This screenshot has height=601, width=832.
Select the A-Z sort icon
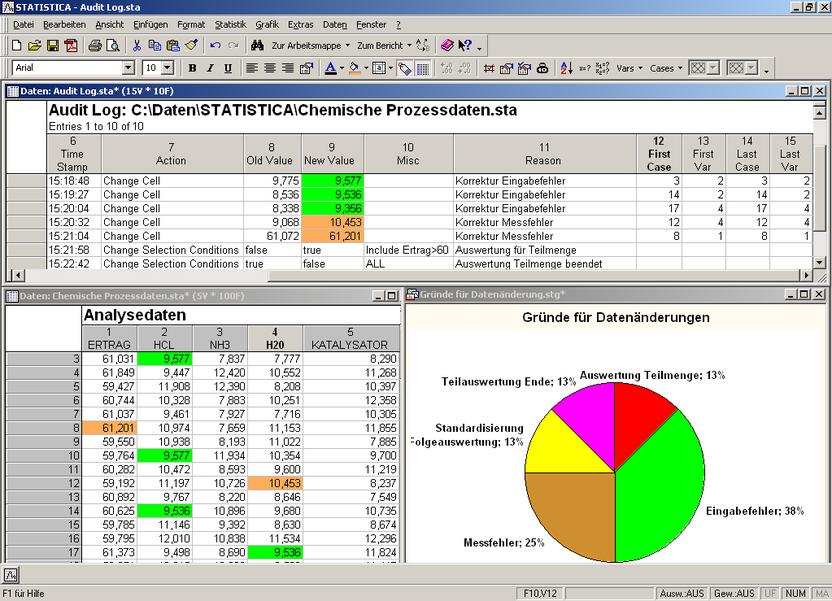(566, 68)
